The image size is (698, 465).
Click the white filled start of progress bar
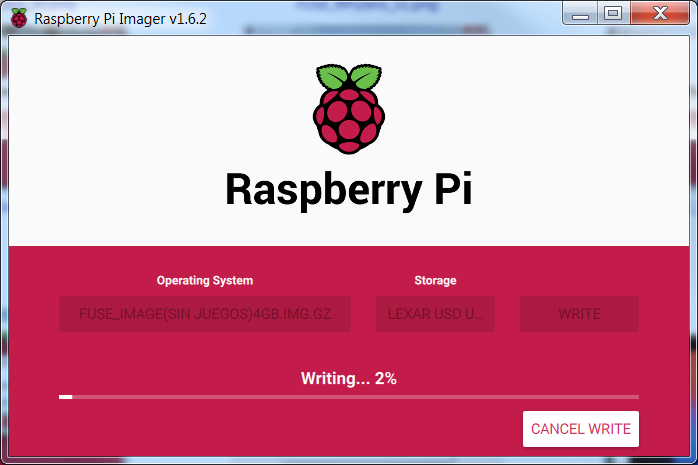(x=65, y=397)
